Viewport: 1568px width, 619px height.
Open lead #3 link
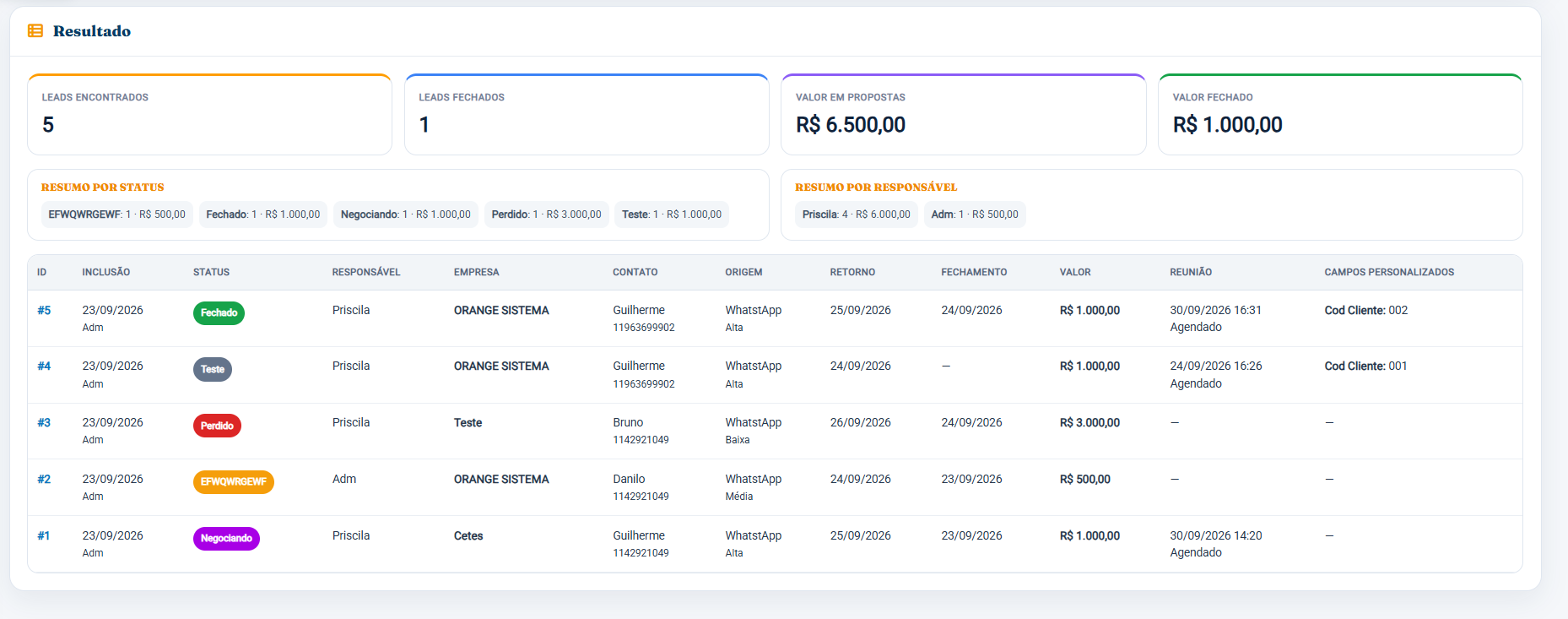point(44,423)
